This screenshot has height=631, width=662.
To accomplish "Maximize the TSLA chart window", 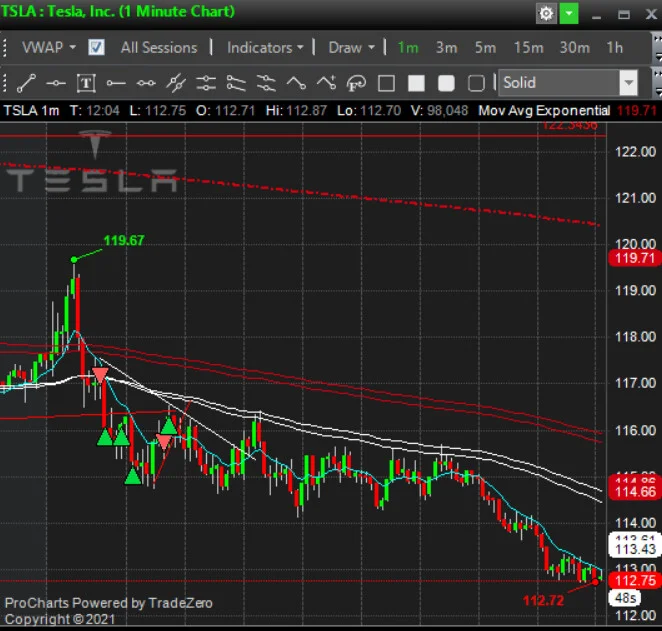I will [x=624, y=15].
